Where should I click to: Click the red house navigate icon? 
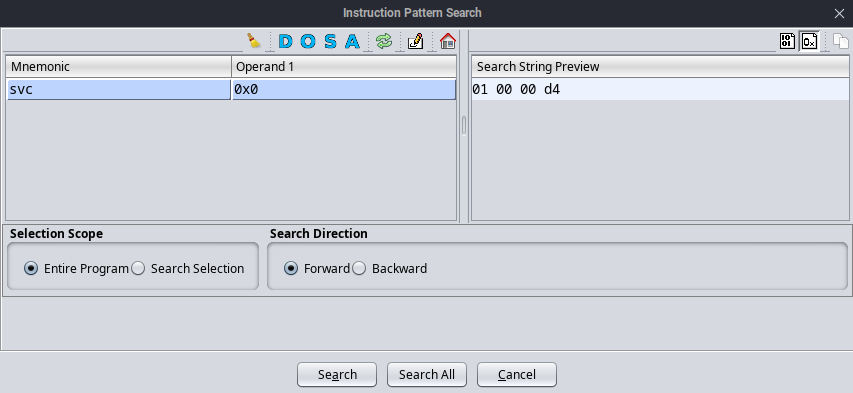(x=447, y=41)
